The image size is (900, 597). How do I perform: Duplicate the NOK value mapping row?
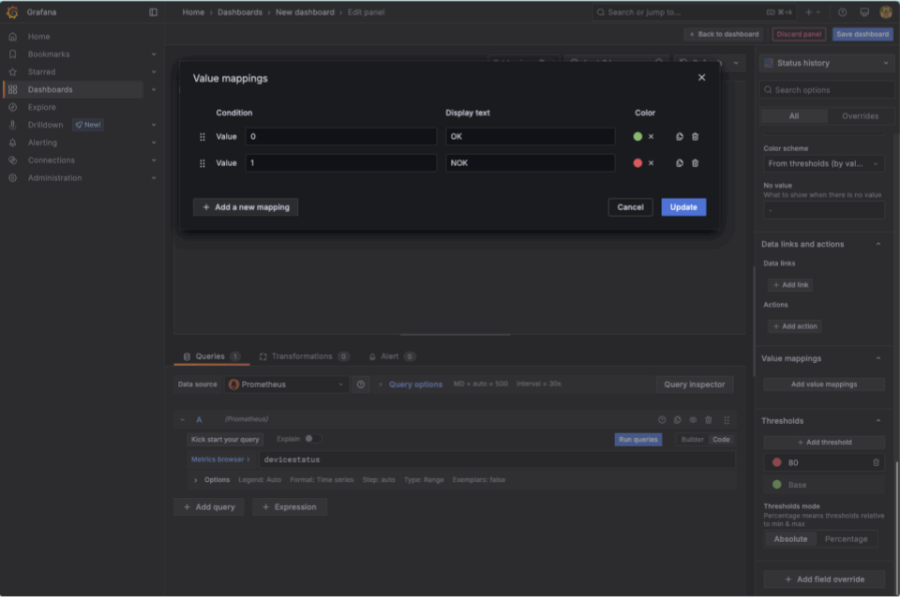[x=679, y=163]
